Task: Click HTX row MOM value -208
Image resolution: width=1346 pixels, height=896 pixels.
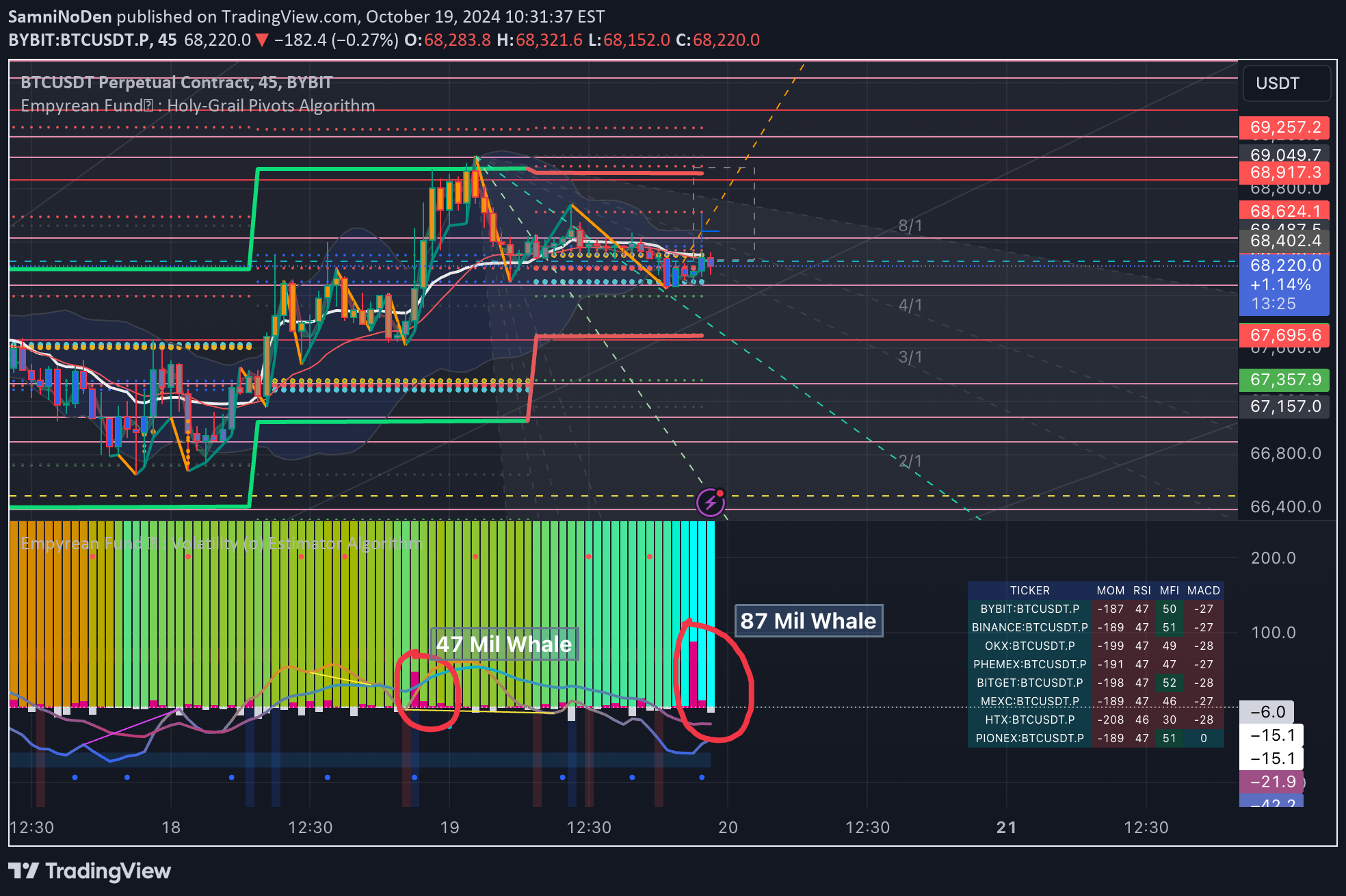Action: pyautogui.click(x=1110, y=720)
